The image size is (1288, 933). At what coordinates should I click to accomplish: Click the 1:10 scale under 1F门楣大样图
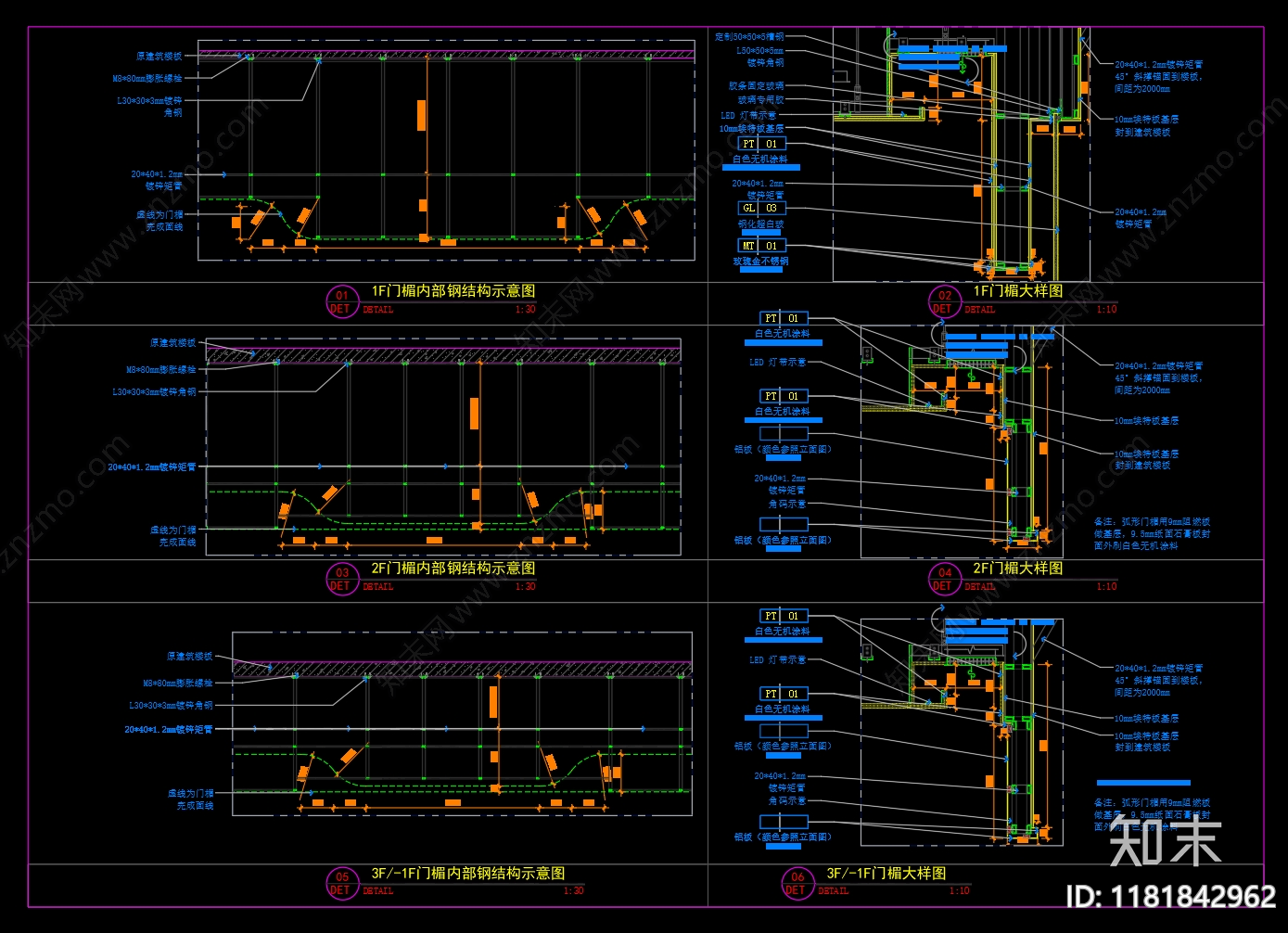tap(1107, 310)
